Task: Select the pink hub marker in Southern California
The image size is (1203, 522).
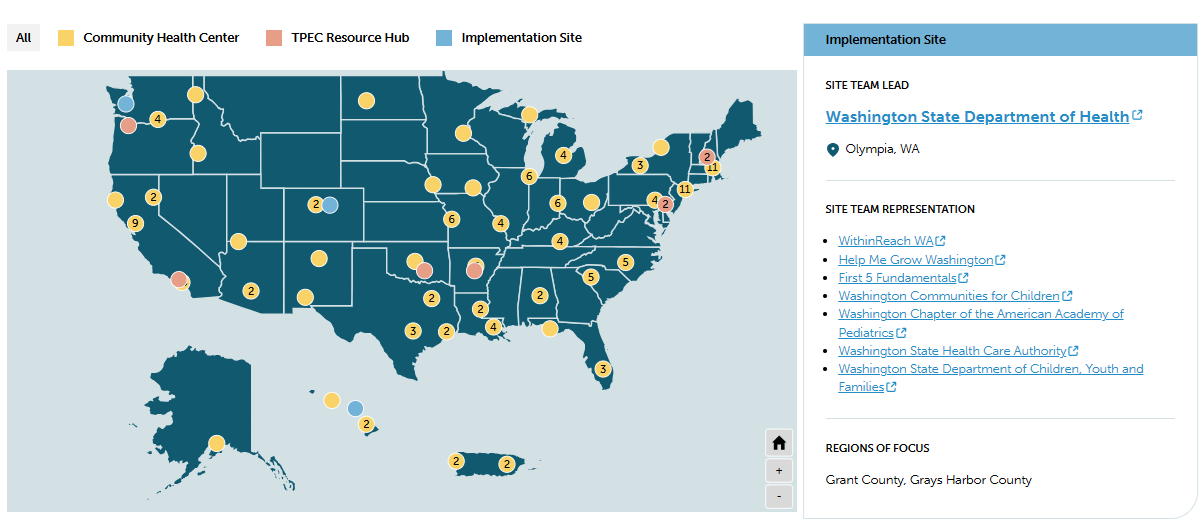Action: tap(178, 279)
